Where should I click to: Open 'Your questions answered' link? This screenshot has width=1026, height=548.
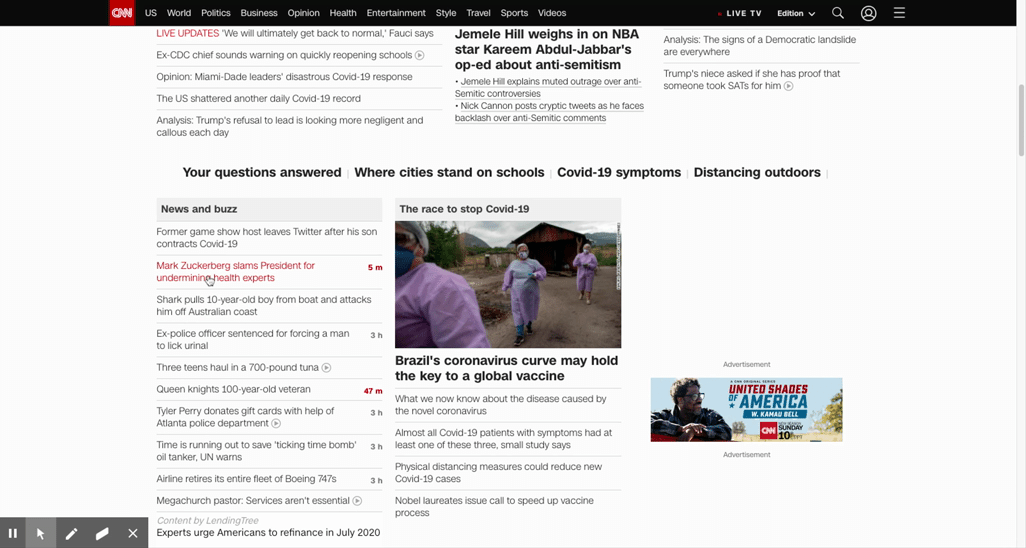[262, 172]
